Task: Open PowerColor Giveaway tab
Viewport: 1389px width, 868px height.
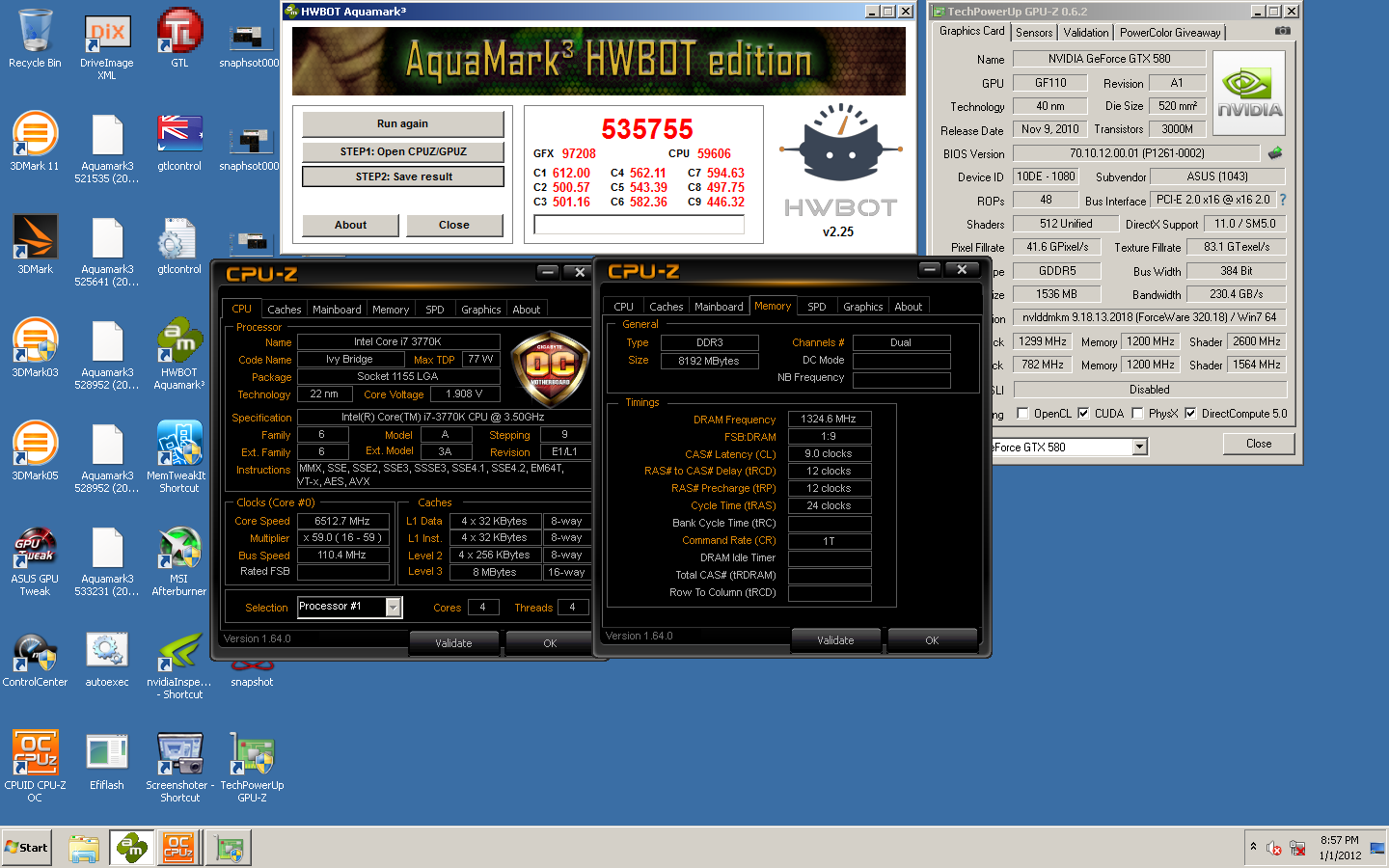Action: [x=1170, y=33]
